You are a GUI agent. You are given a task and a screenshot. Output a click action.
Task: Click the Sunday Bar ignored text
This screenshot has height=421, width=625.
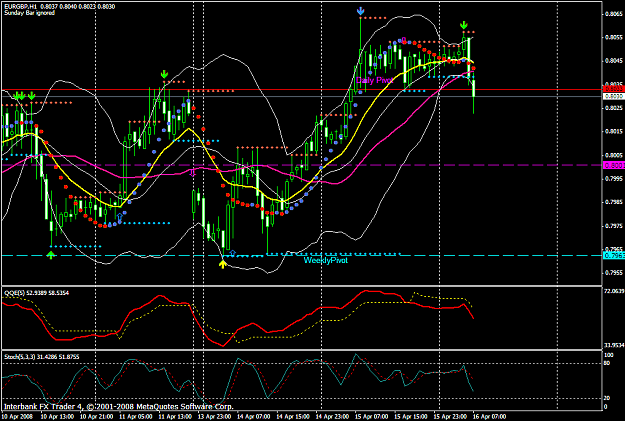pos(29,13)
